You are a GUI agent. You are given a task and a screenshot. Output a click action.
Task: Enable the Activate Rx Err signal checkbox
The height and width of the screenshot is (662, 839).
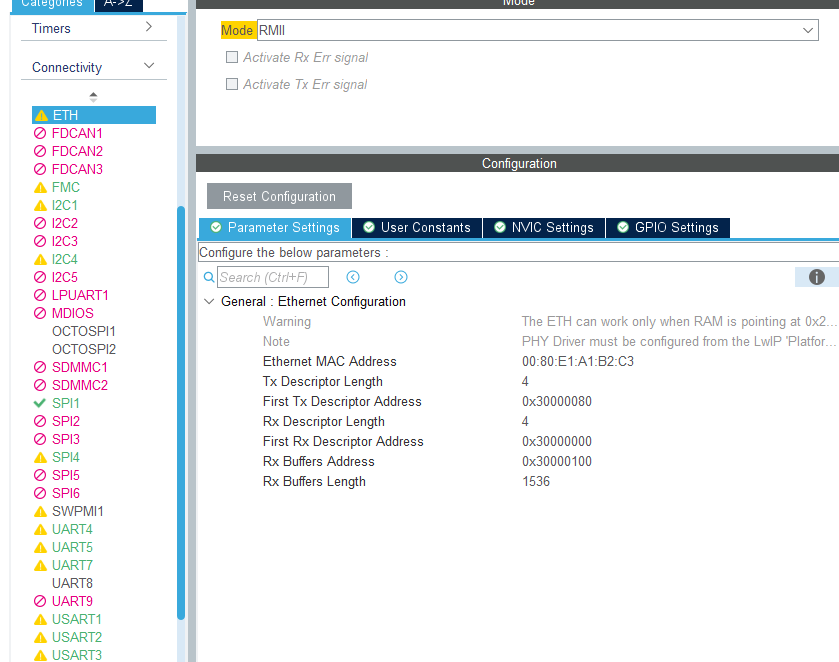(x=232, y=57)
